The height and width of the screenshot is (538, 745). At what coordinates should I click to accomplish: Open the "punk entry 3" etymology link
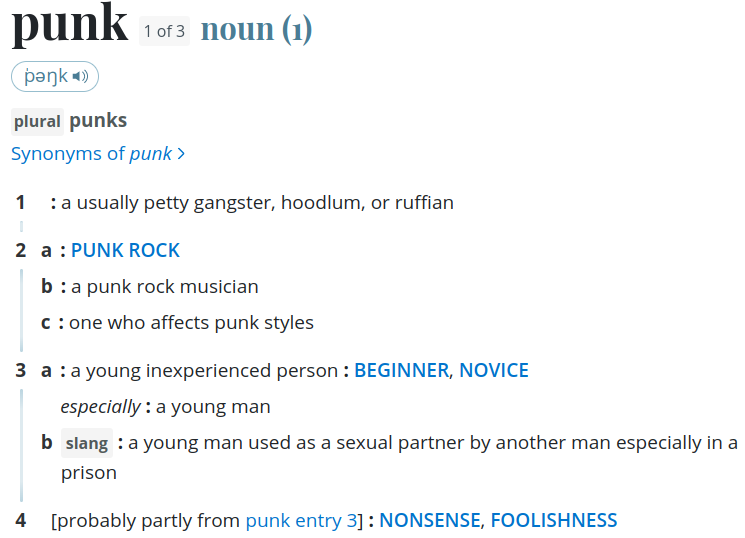coord(301,520)
